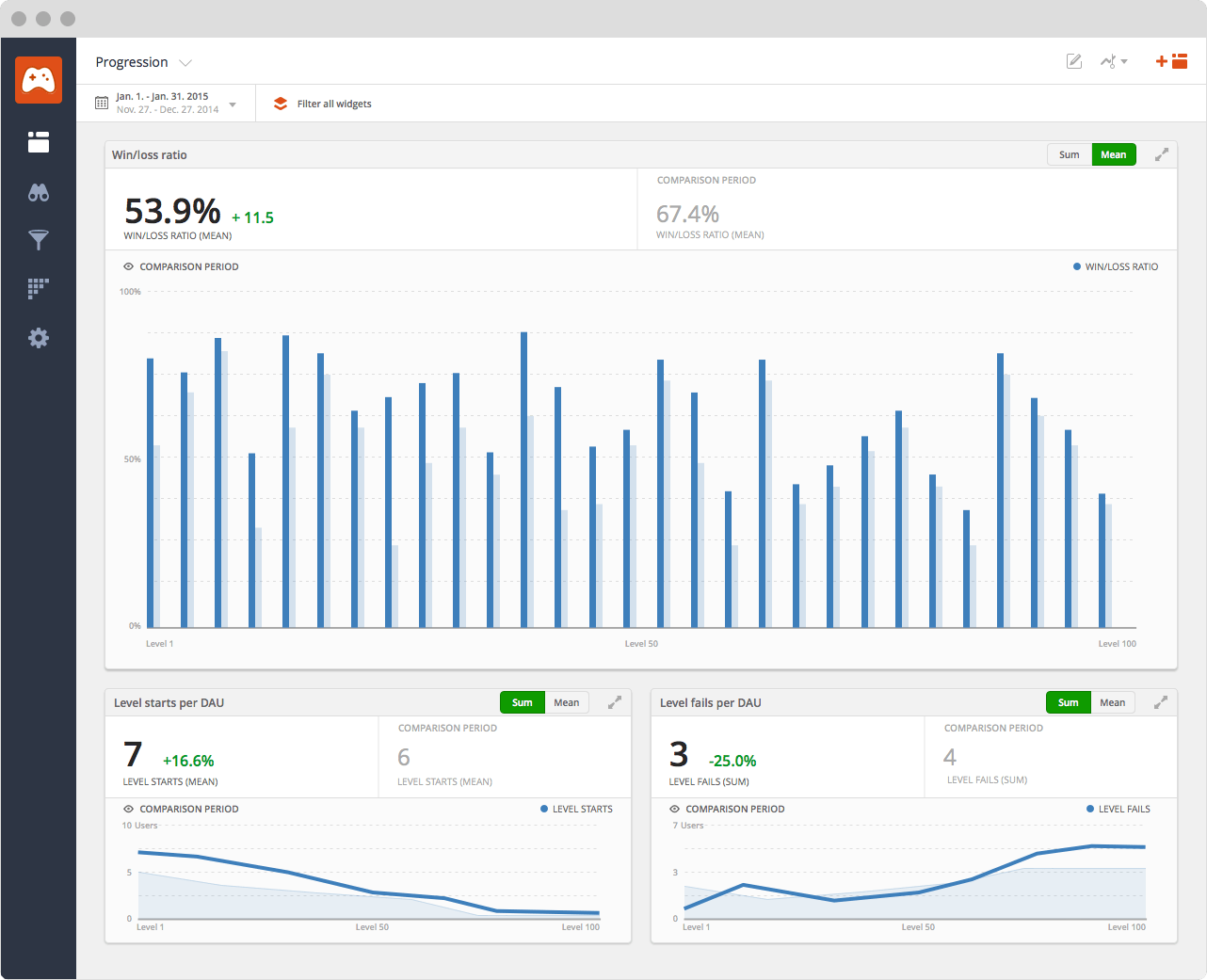Viewport: 1207px width, 980px height.
Task: Click the binoculars explore icon
Action: click(x=38, y=191)
